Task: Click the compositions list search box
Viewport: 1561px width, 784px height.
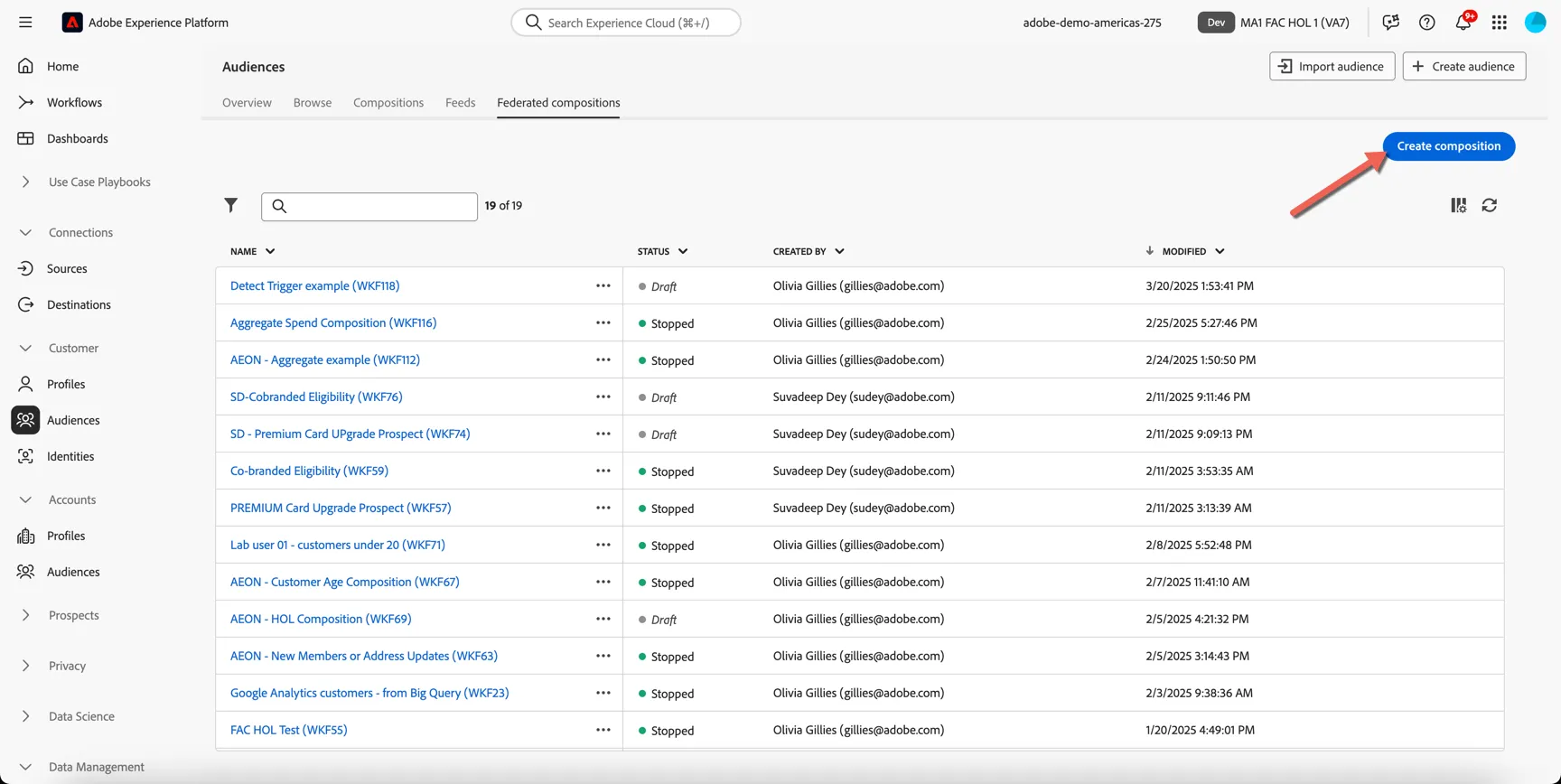Action: [369, 207]
